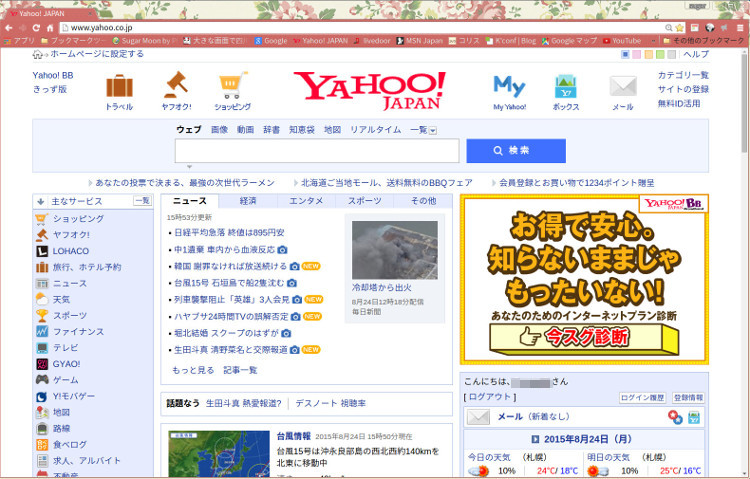Click the sidebar GYAO! icon

point(42,364)
